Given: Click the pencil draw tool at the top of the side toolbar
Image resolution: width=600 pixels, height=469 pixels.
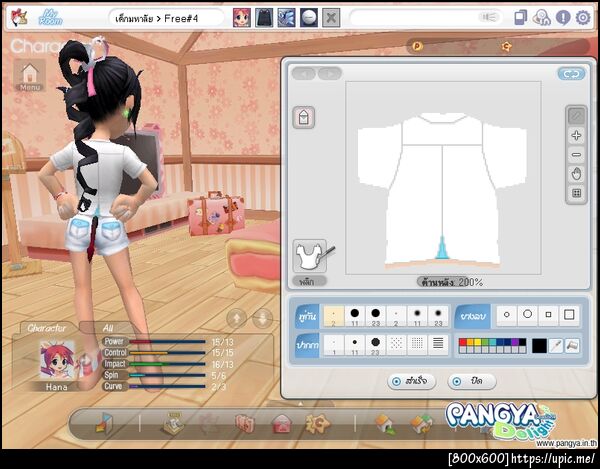Looking at the screenshot, I should tap(576, 116).
